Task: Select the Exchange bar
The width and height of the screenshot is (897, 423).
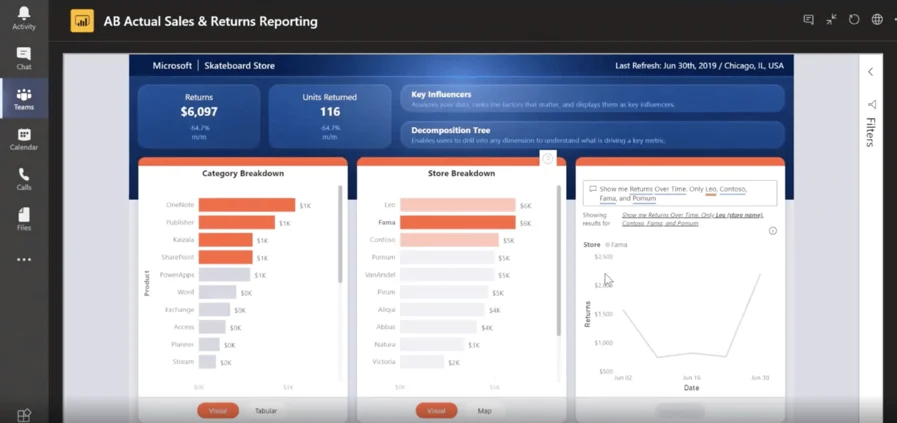Action: (x=214, y=310)
